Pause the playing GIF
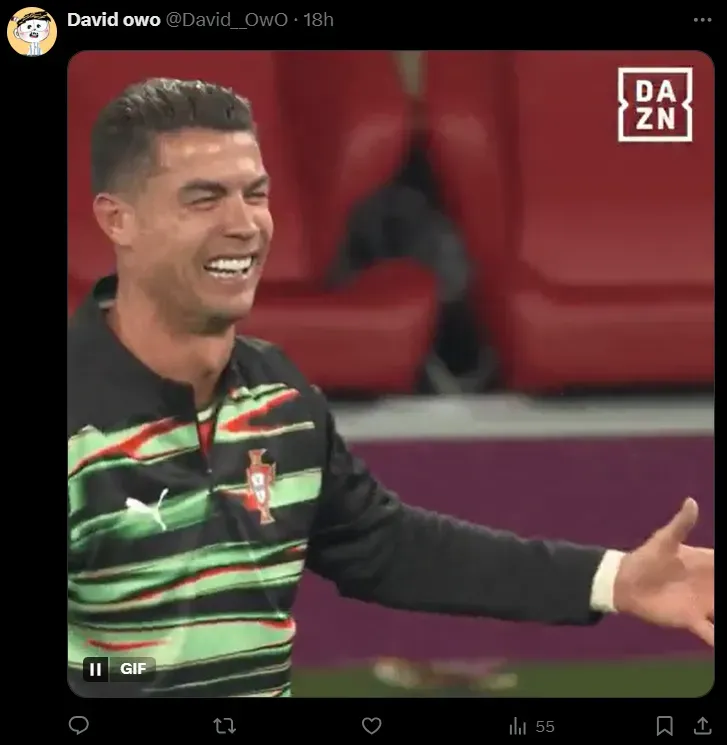Viewport: 727px width, 745px height. [96, 669]
